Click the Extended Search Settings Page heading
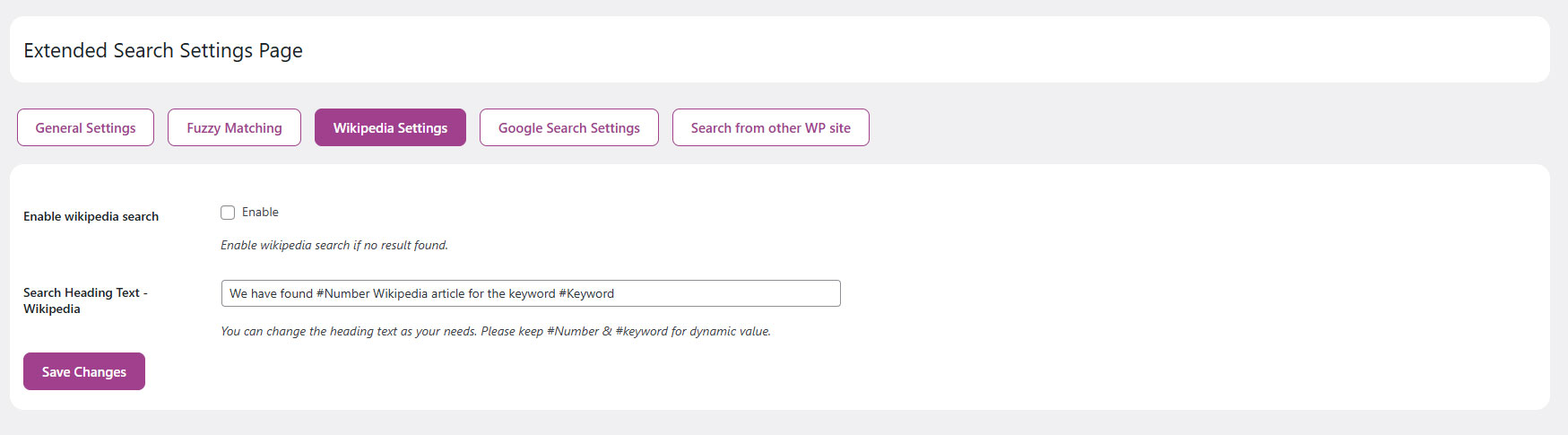This screenshot has height=435, width=1568. pyautogui.click(x=163, y=50)
